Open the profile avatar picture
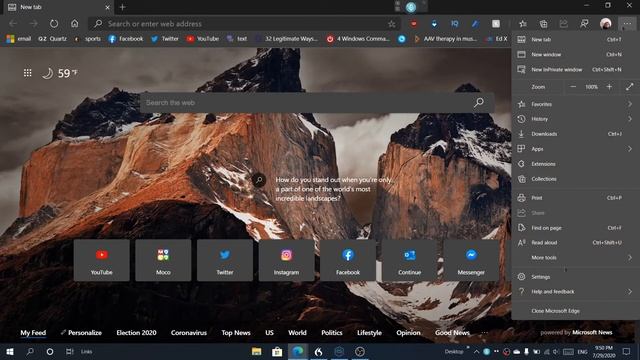The height and width of the screenshot is (360, 640). tap(606, 24)
